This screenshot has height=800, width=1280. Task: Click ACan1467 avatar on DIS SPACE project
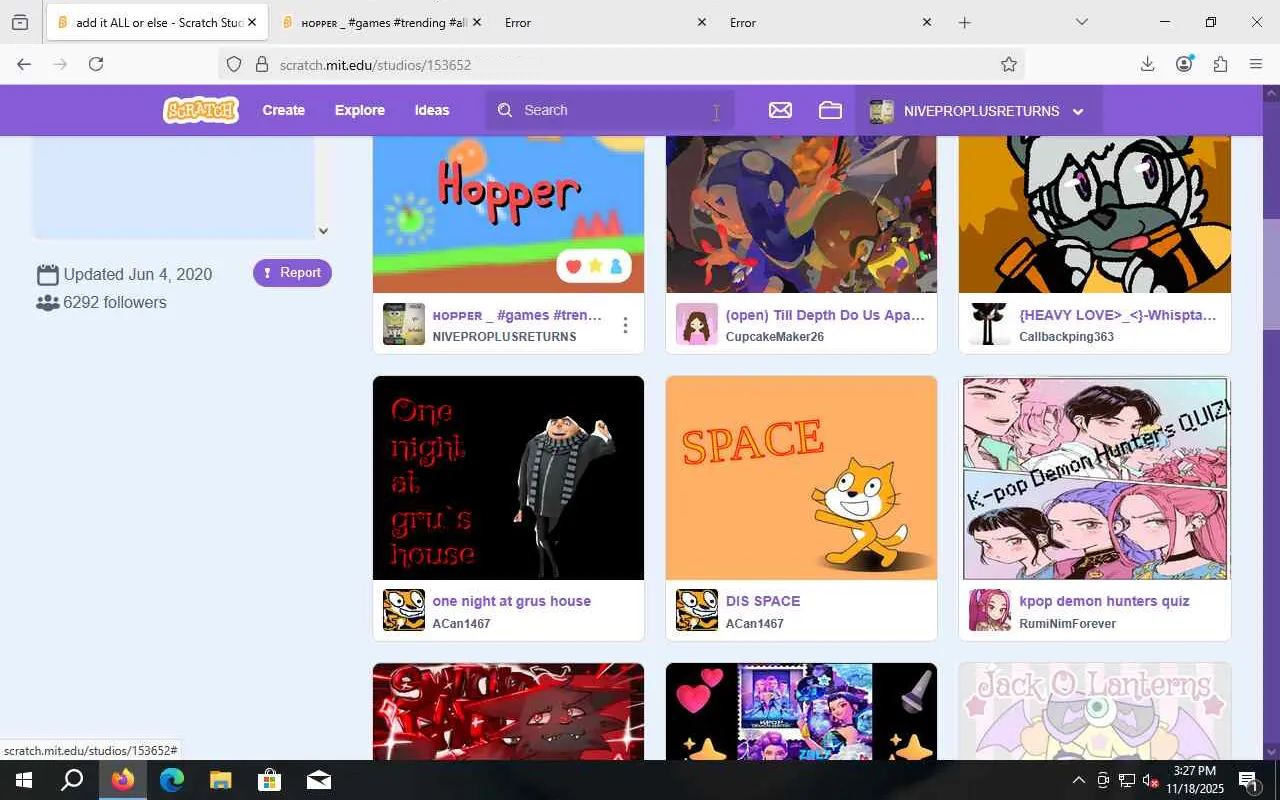pyautogui.click(x=697, y=610)
